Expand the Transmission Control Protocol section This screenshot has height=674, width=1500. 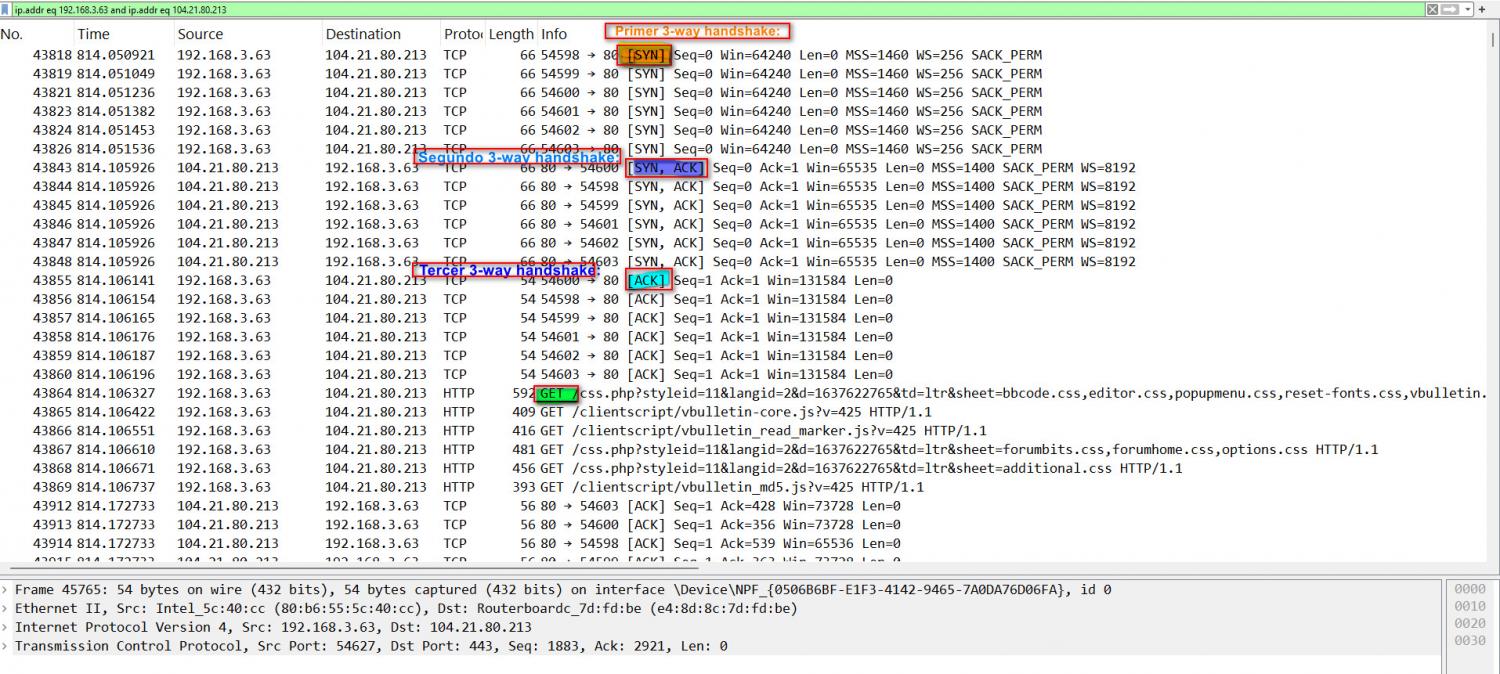7,647
